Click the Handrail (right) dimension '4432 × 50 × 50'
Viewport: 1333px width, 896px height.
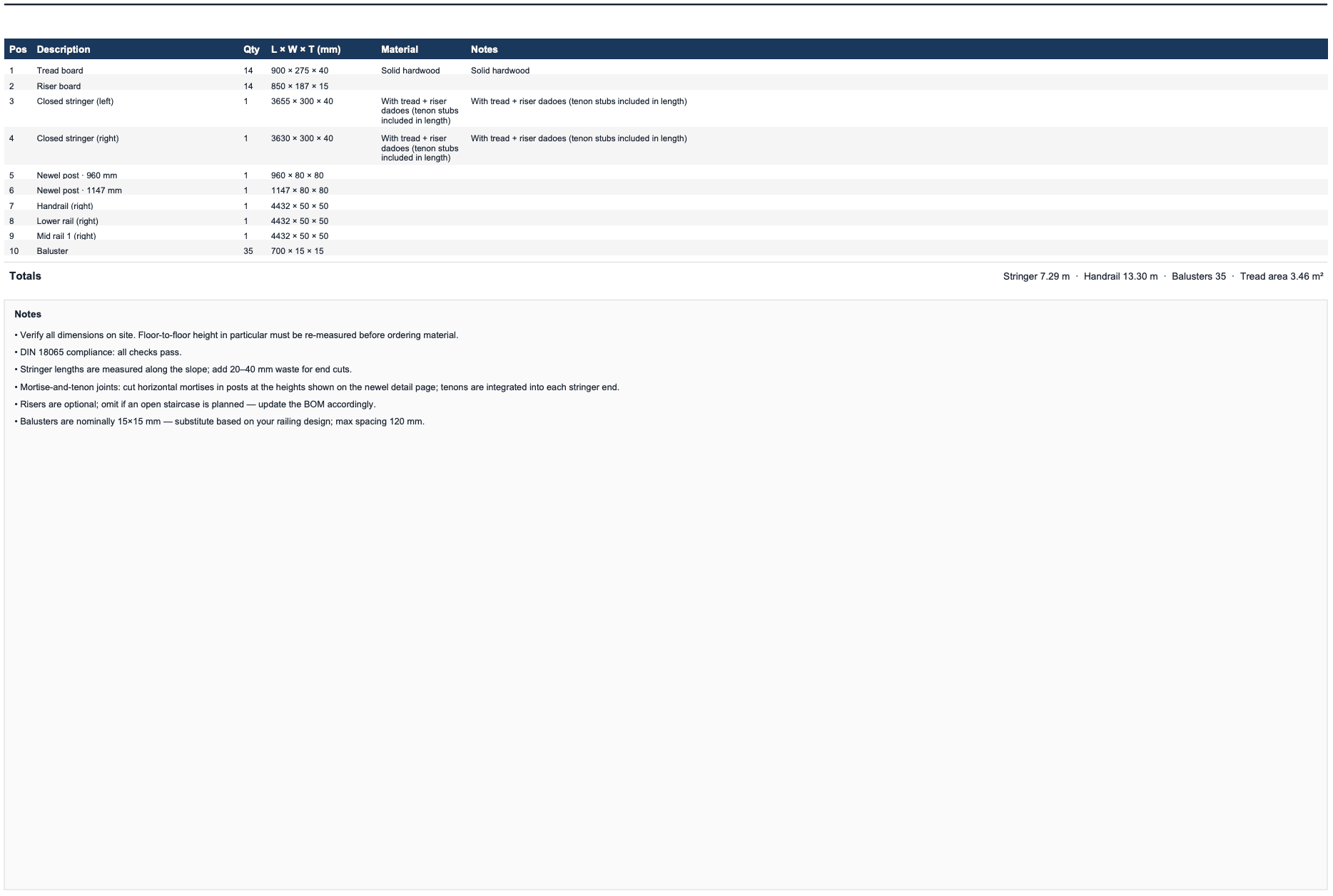(300, 206)
